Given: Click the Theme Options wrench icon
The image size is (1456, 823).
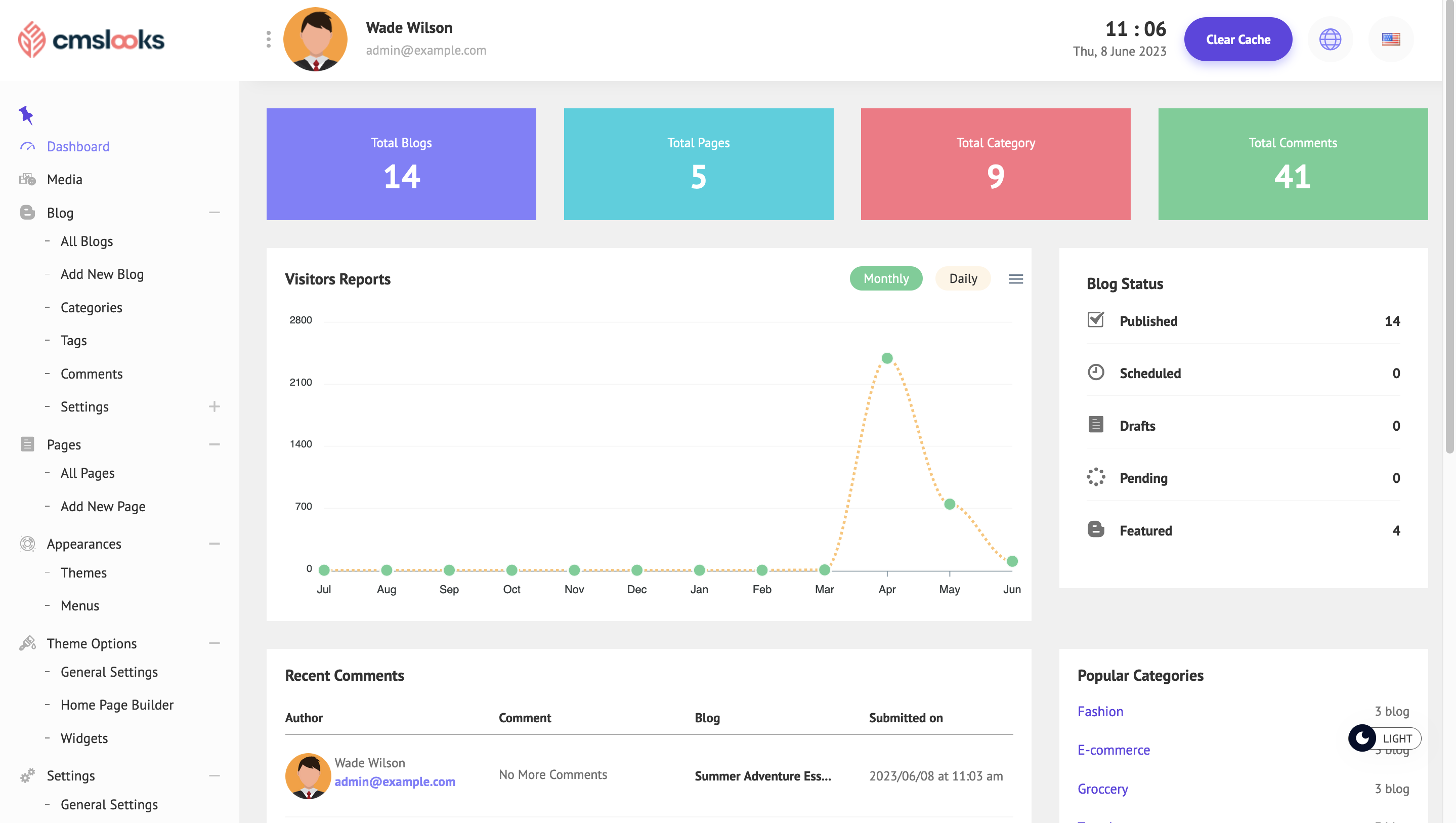Looking at the screenshot, I should tap(27, 643).
